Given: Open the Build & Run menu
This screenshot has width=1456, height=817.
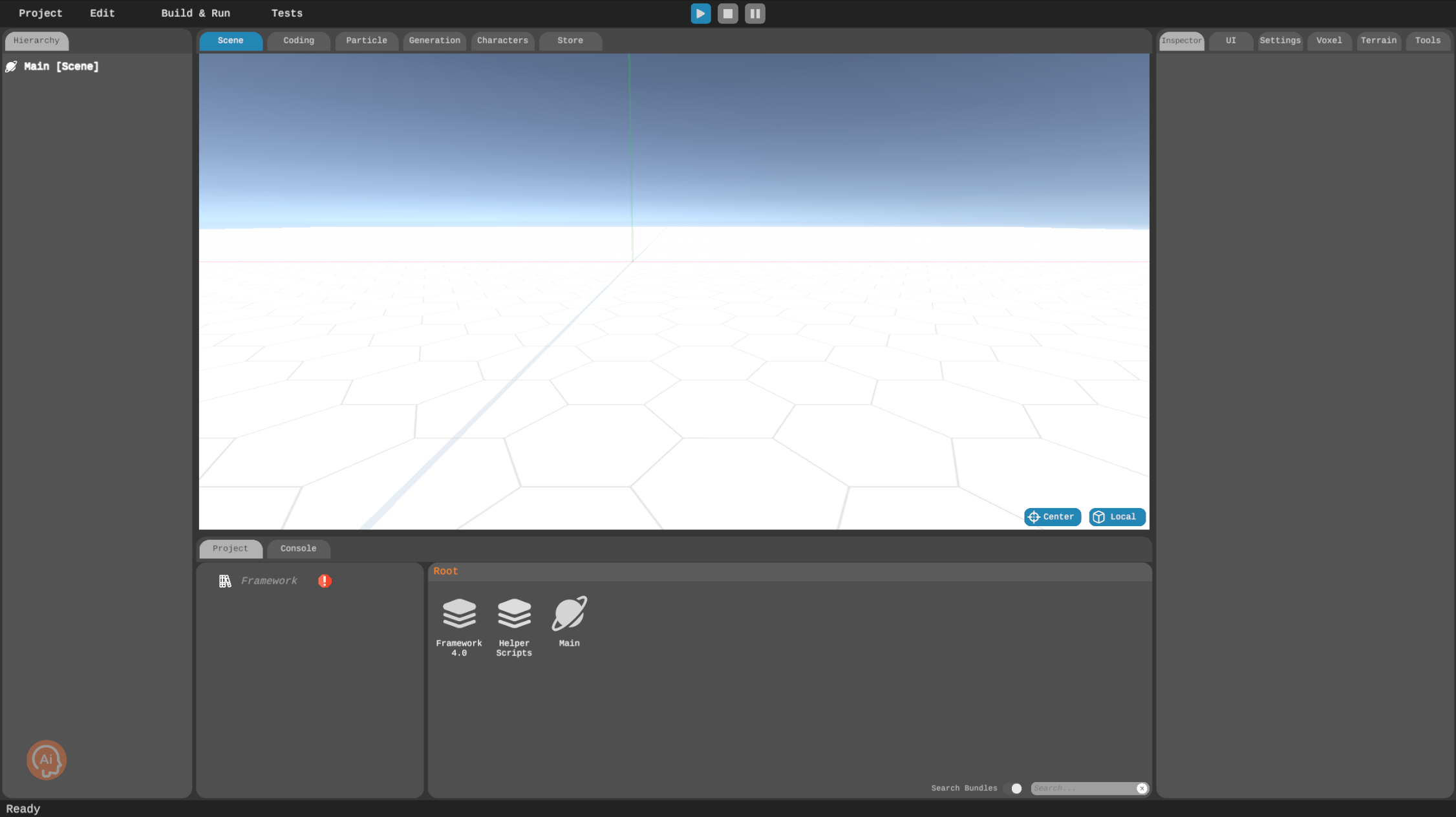Looking at the screenshot, I should click(x=195, y=14).
